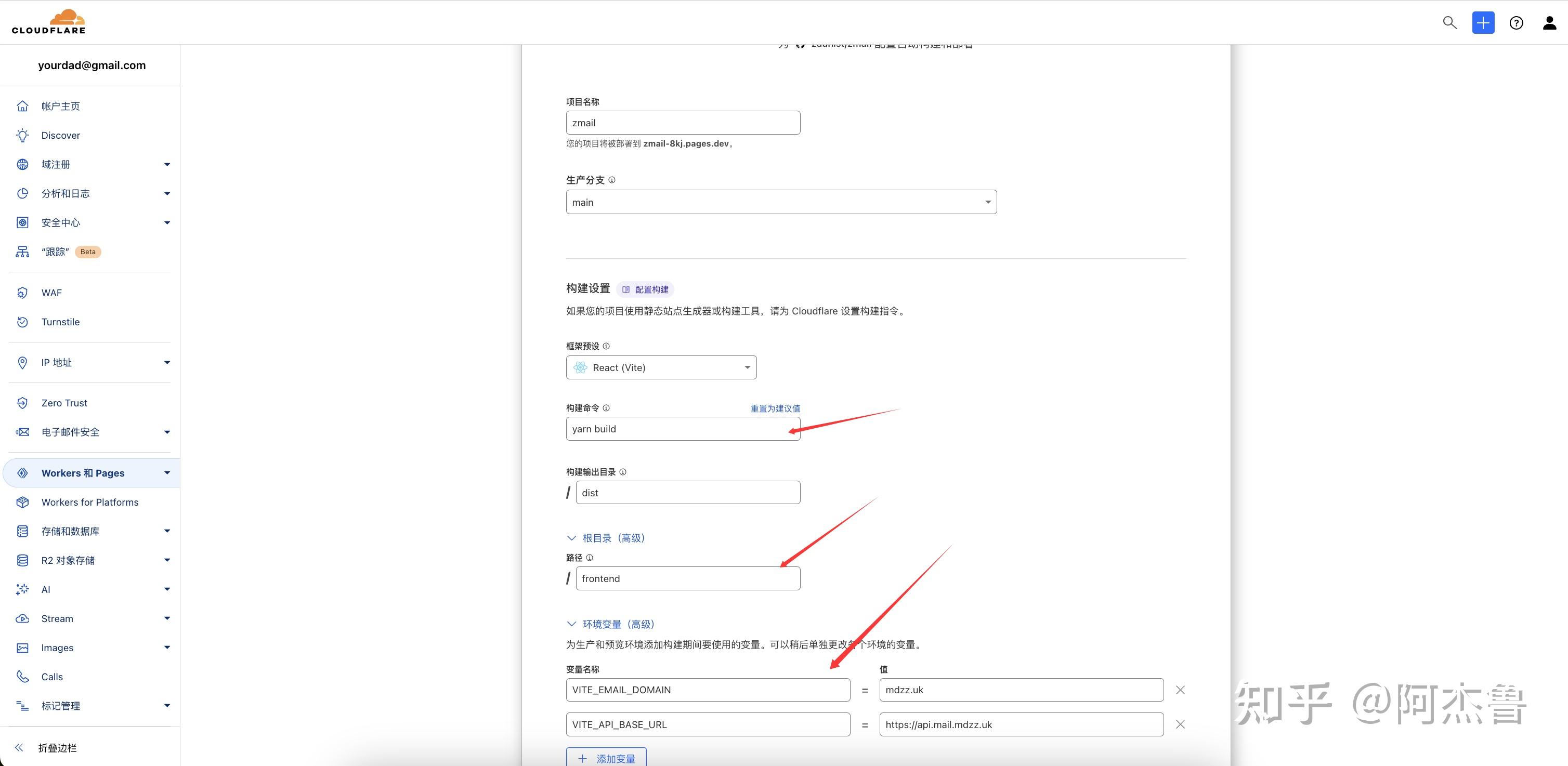Open the 配置构建 documentation link
This screenshot has width=1568, height=766.
646,289
